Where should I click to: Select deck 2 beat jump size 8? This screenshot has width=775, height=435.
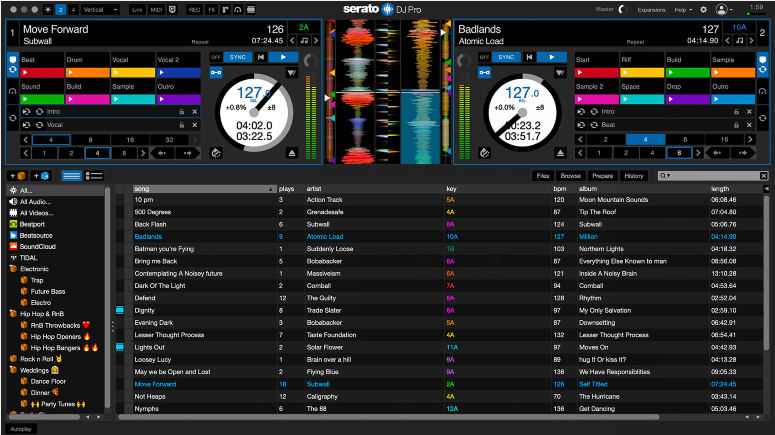coord(679,153)
